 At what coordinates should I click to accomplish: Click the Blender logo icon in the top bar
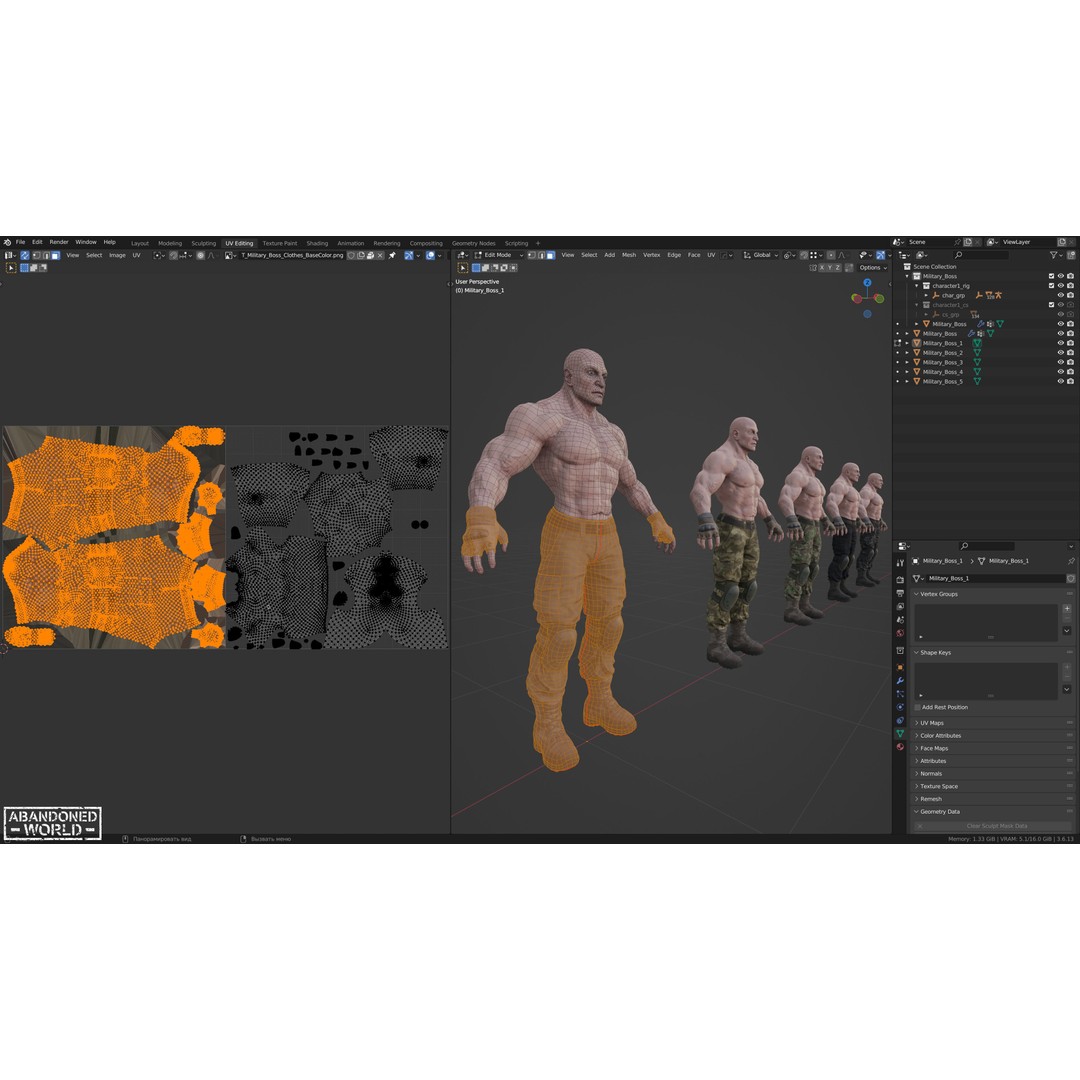coord(8,242)
